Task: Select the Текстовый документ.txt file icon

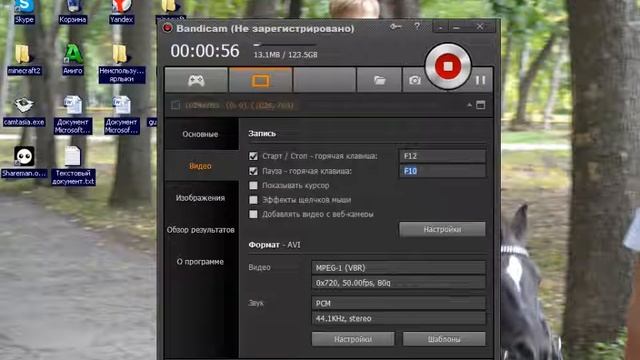Action: pos(73,166)
